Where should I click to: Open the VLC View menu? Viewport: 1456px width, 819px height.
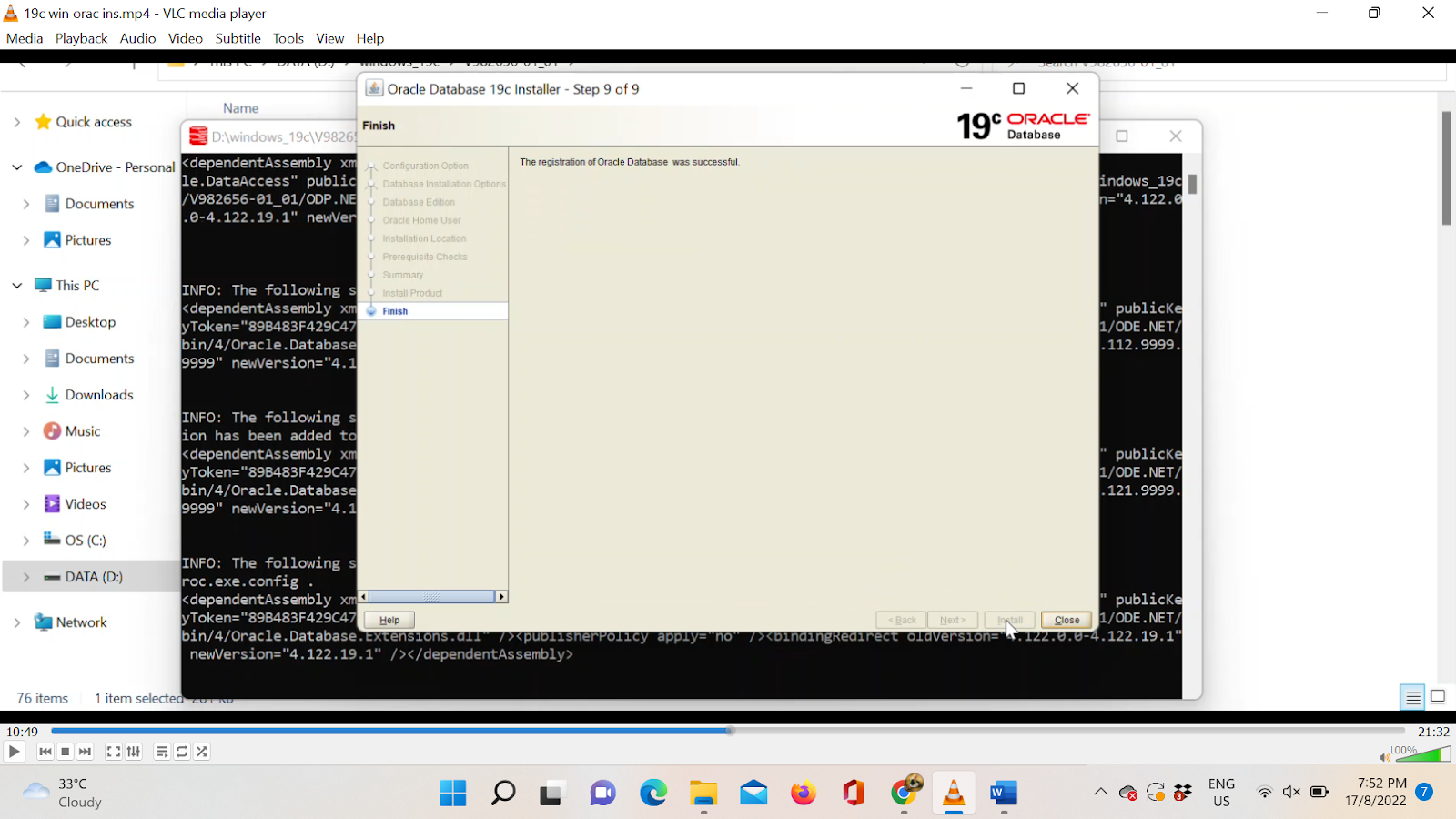pyautogui.click(x=330, y=38)
